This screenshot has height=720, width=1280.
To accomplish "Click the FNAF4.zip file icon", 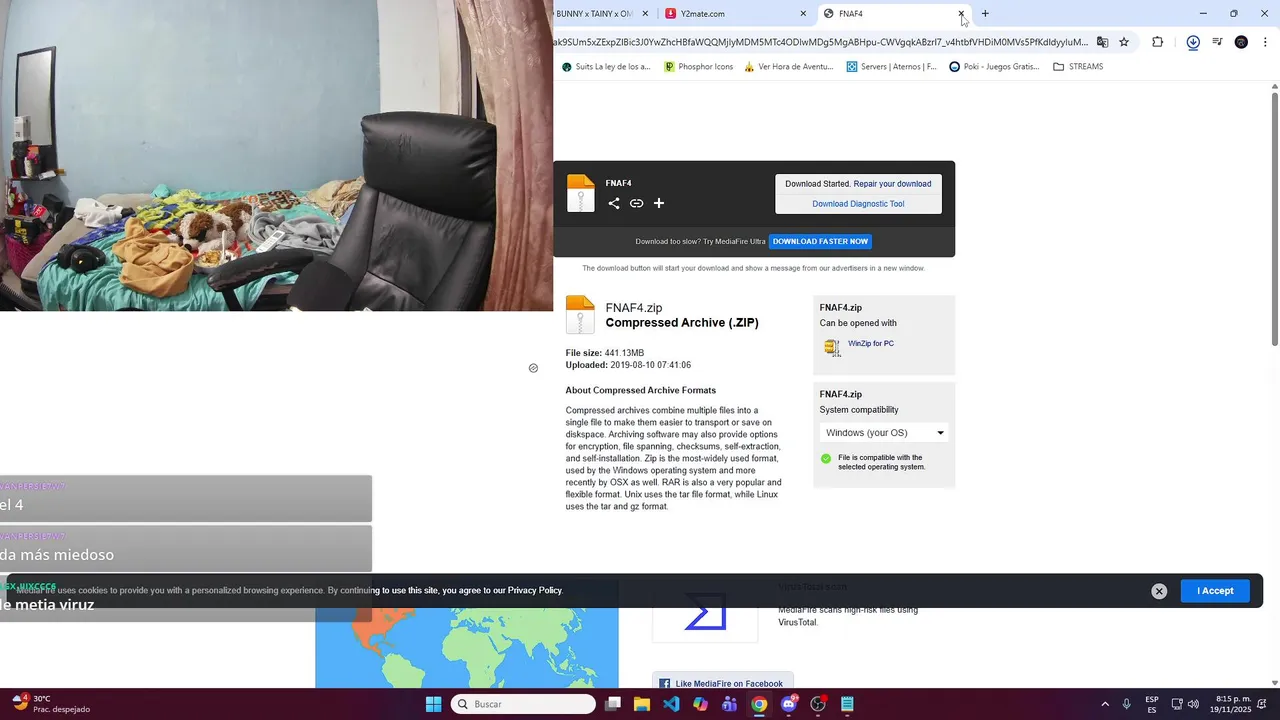I will point(580,315).
